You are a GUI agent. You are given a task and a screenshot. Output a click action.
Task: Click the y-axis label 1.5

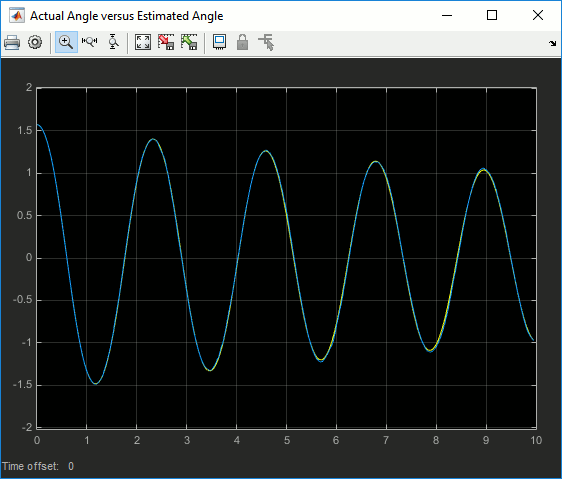[25, 131]
